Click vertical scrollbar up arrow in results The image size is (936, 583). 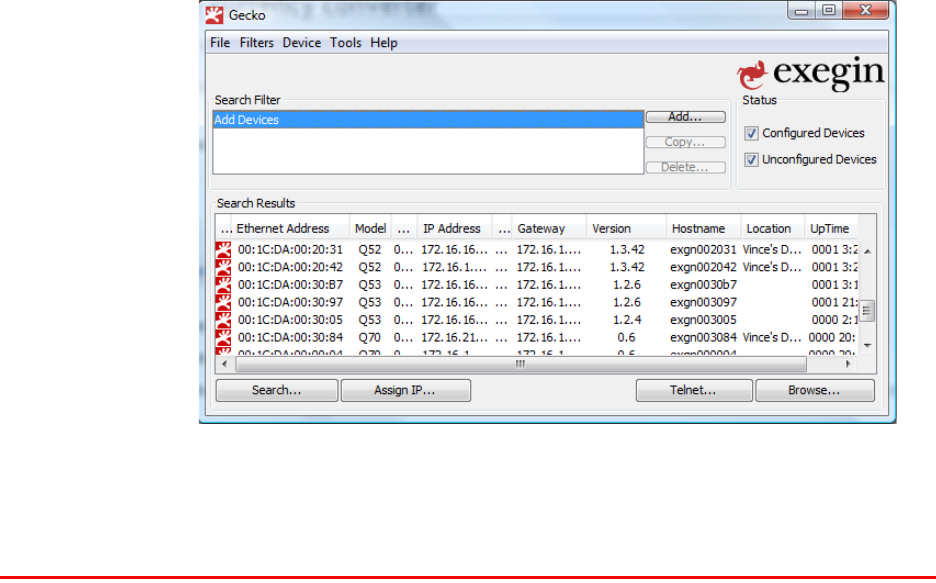[x=867, y=251]
